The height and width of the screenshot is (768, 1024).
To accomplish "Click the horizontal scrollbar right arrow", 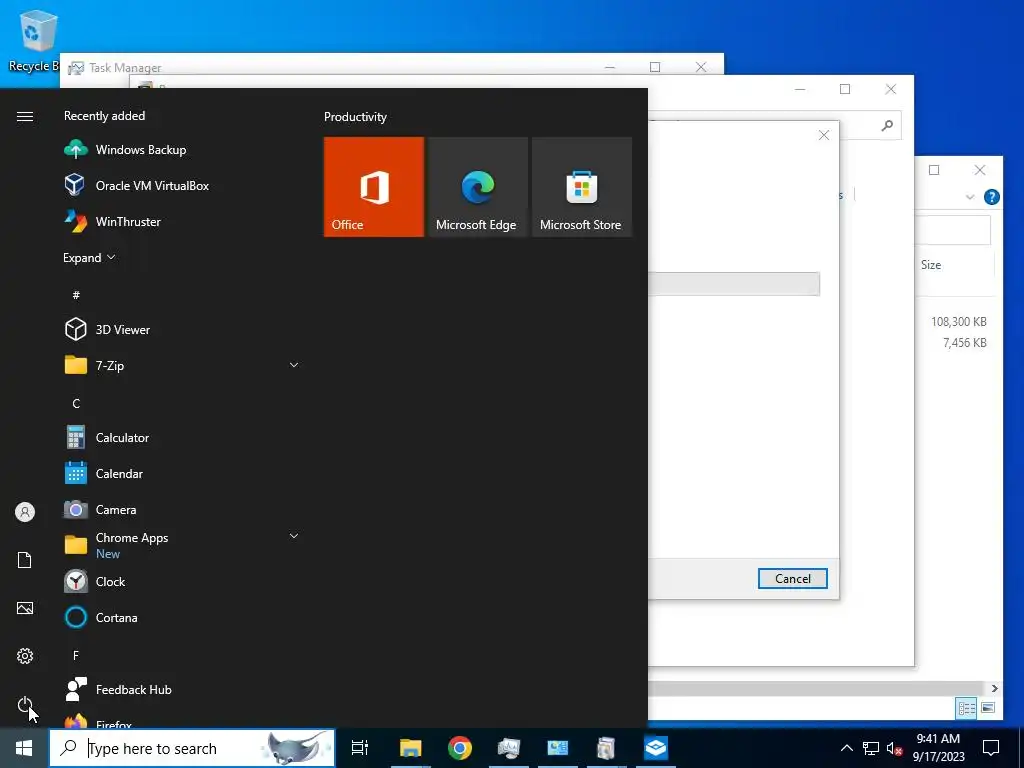I will pos(994,688).
